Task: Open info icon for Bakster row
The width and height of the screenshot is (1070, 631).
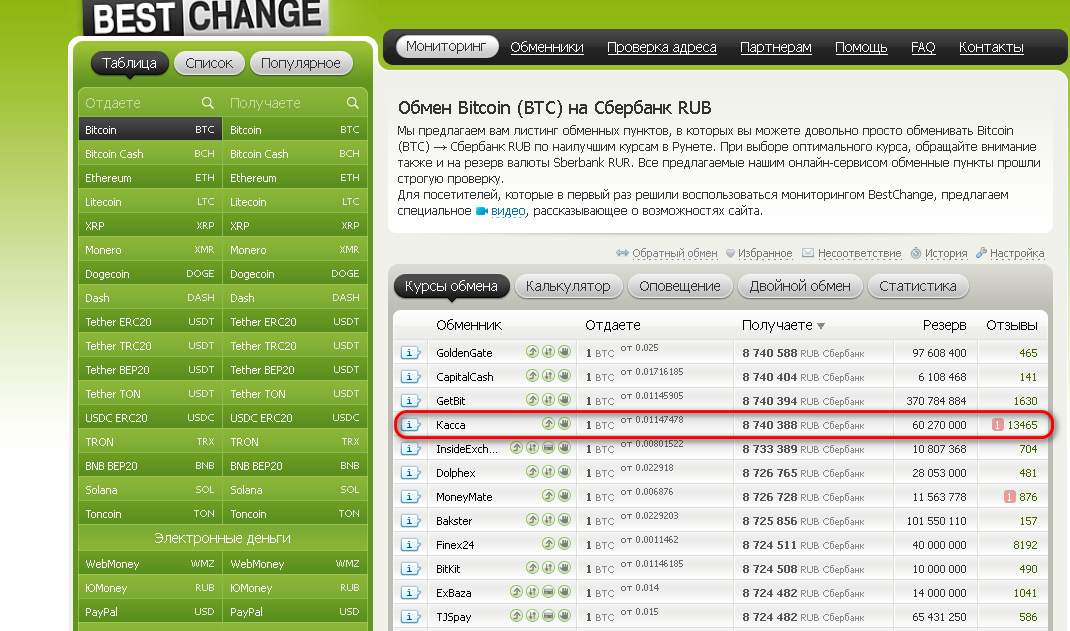Action: (x=409, y=520)
